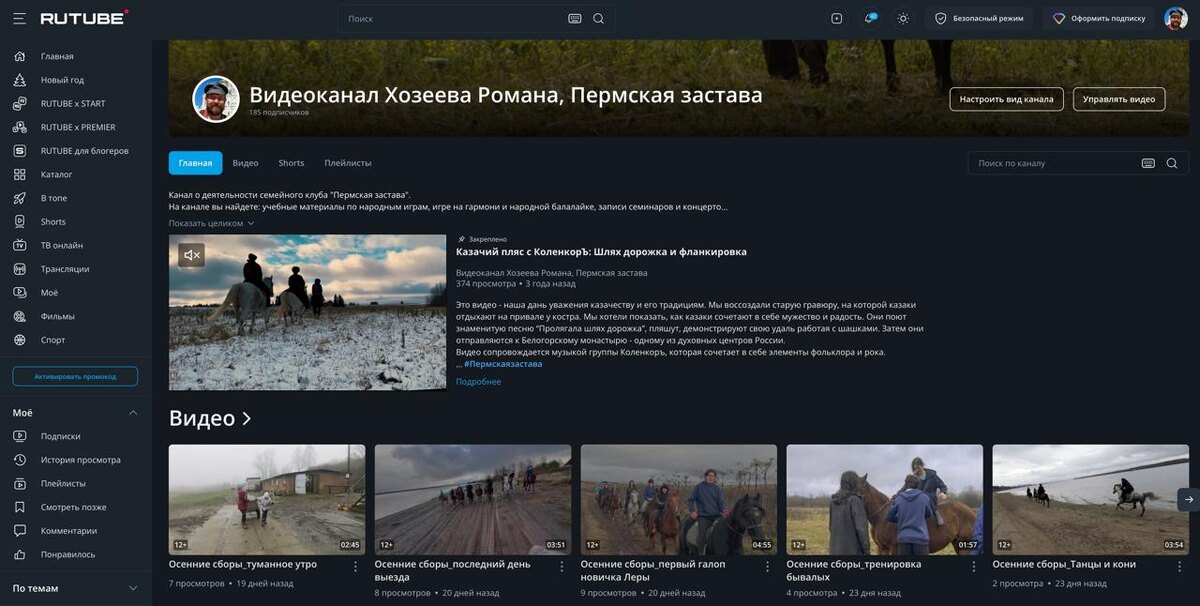1200x606 pixels.
Task: Open the user profile avatar menu
Action: pyautogui.click(x=1176, y=18)
